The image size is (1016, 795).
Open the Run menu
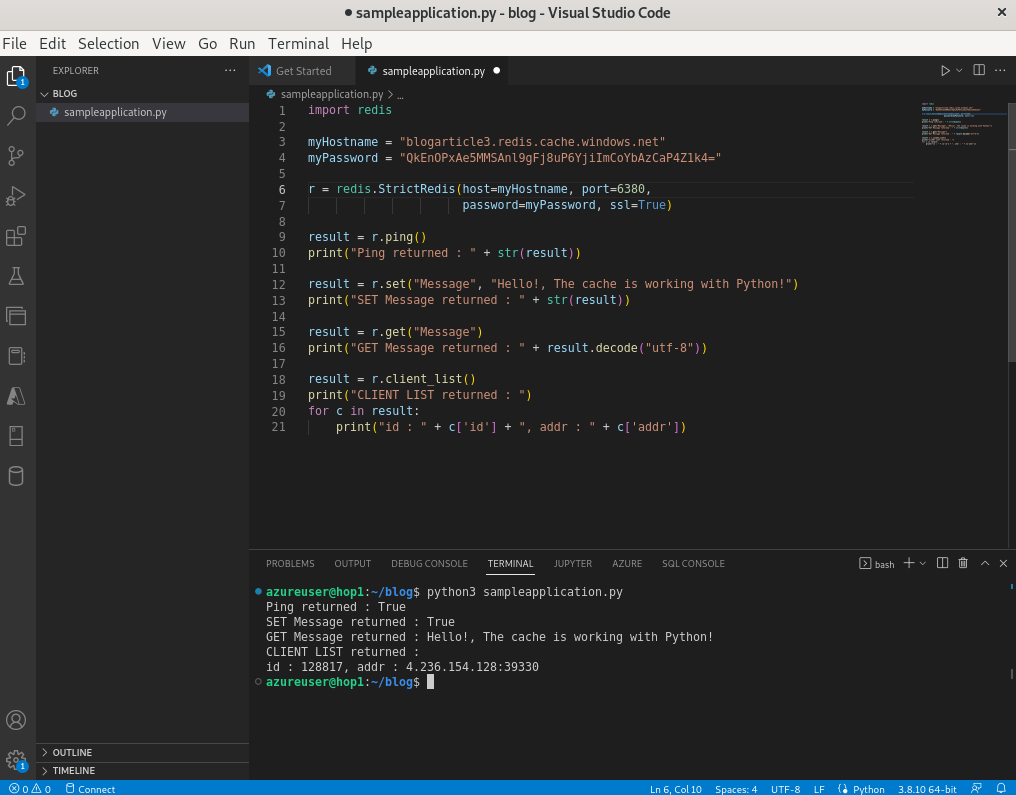242,43
